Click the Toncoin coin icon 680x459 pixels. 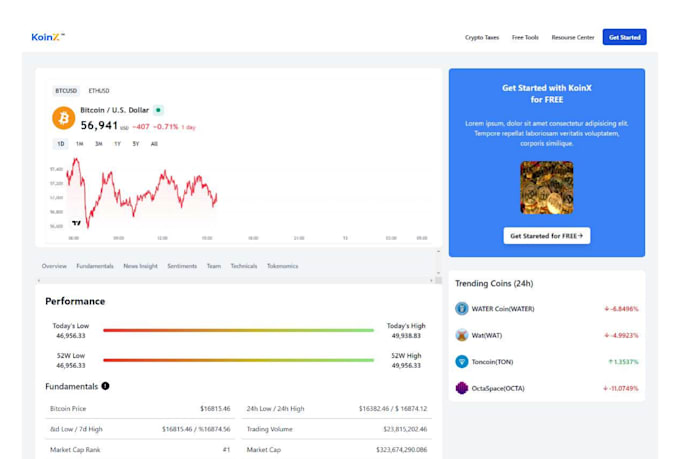[x=462, y=361]
